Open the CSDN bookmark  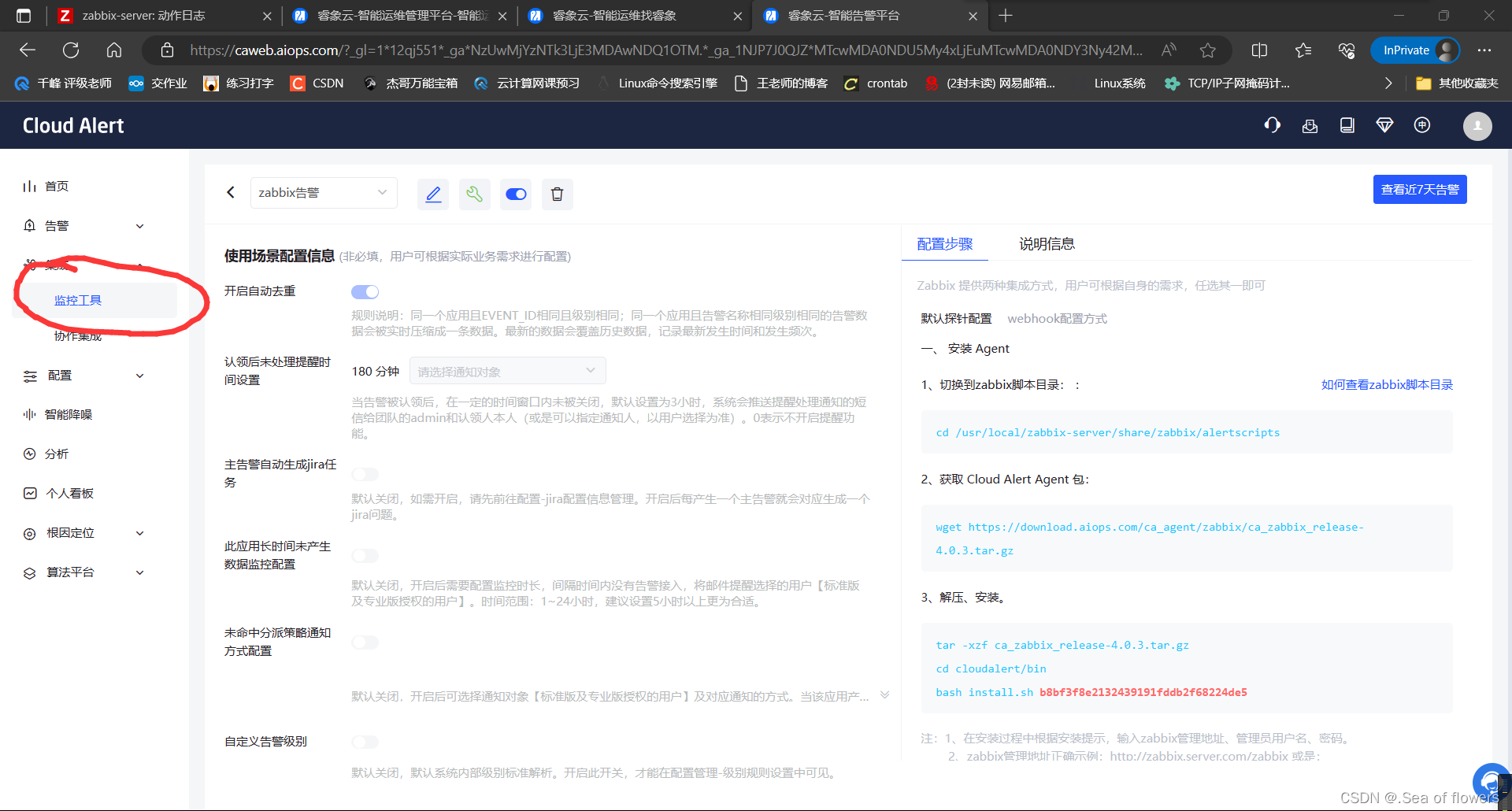317,83
